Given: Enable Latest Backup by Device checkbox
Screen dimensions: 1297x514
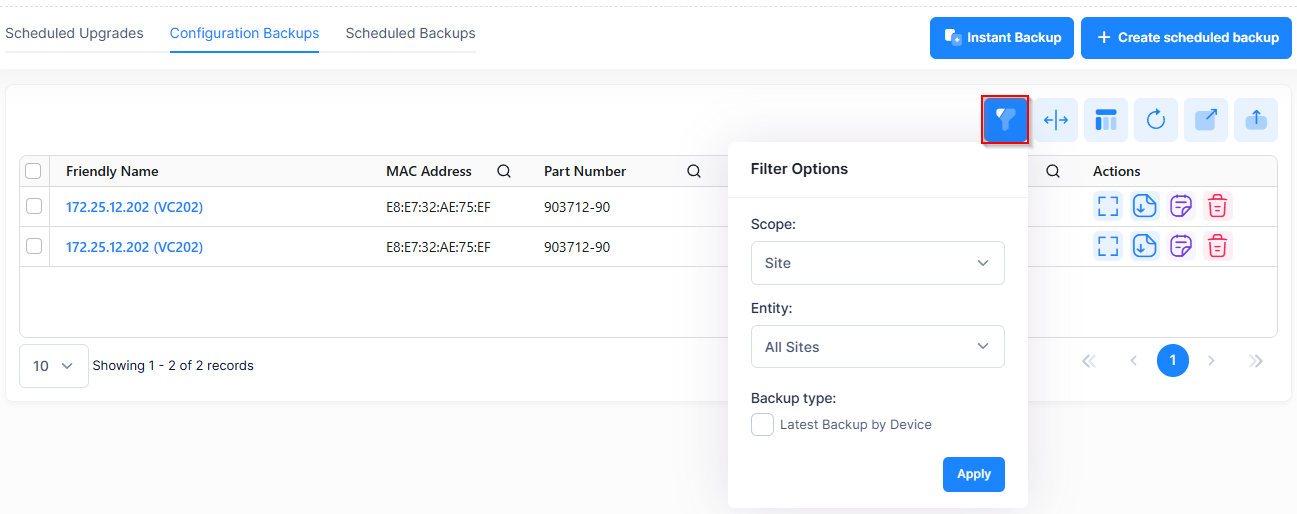Looking at the screenshot, I should coord(762,425).
